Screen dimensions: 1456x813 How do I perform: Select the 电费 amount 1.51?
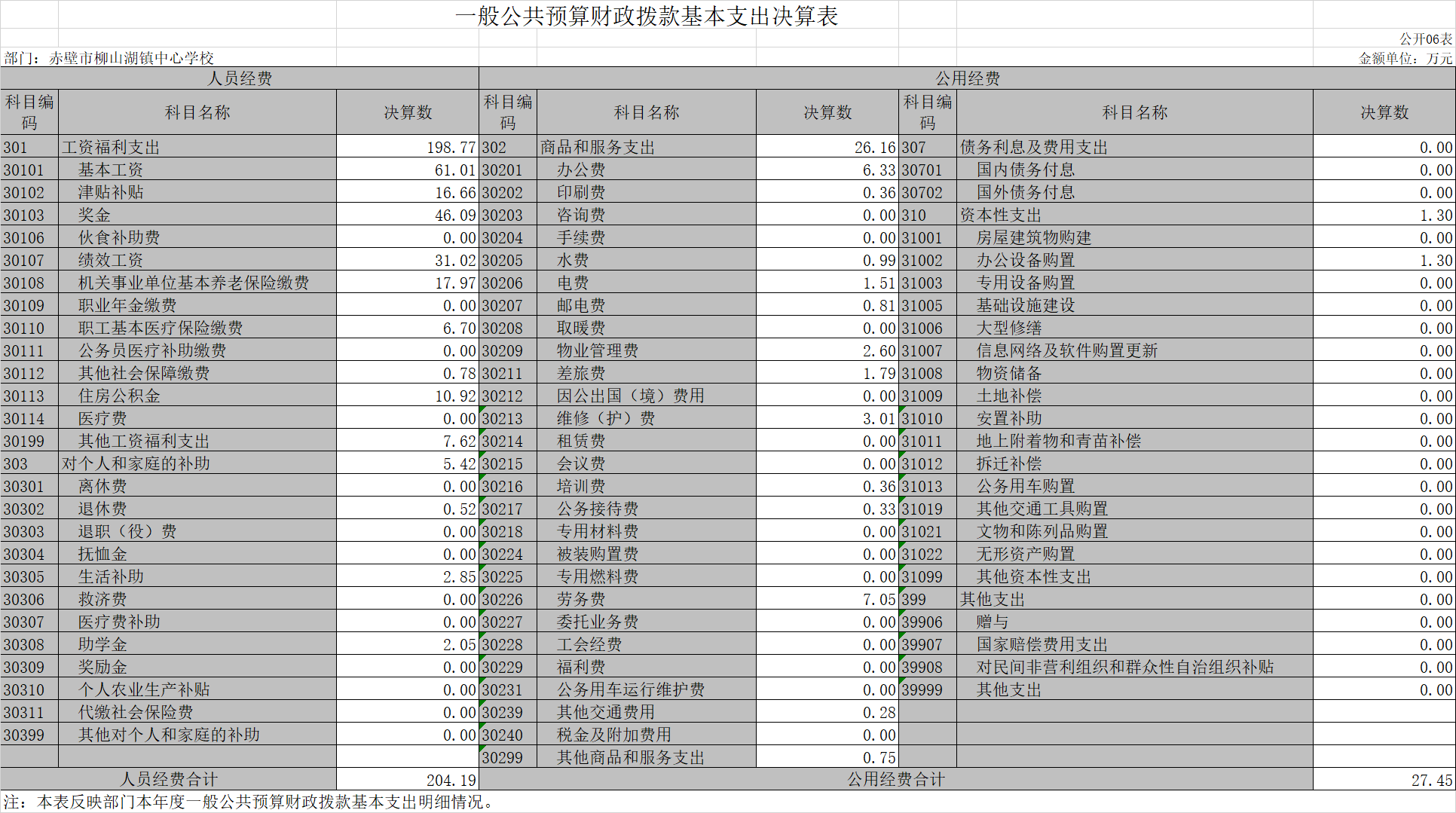click(827, 283)
